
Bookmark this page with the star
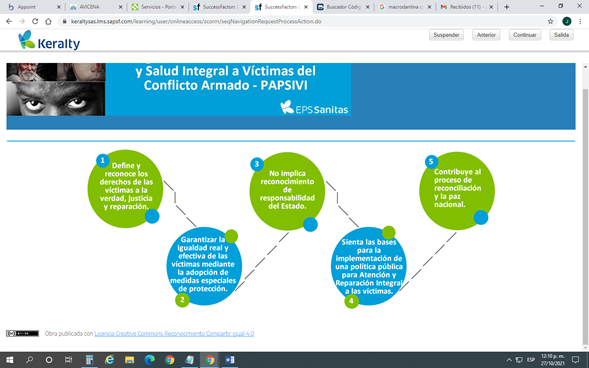[x=550, y=21]
